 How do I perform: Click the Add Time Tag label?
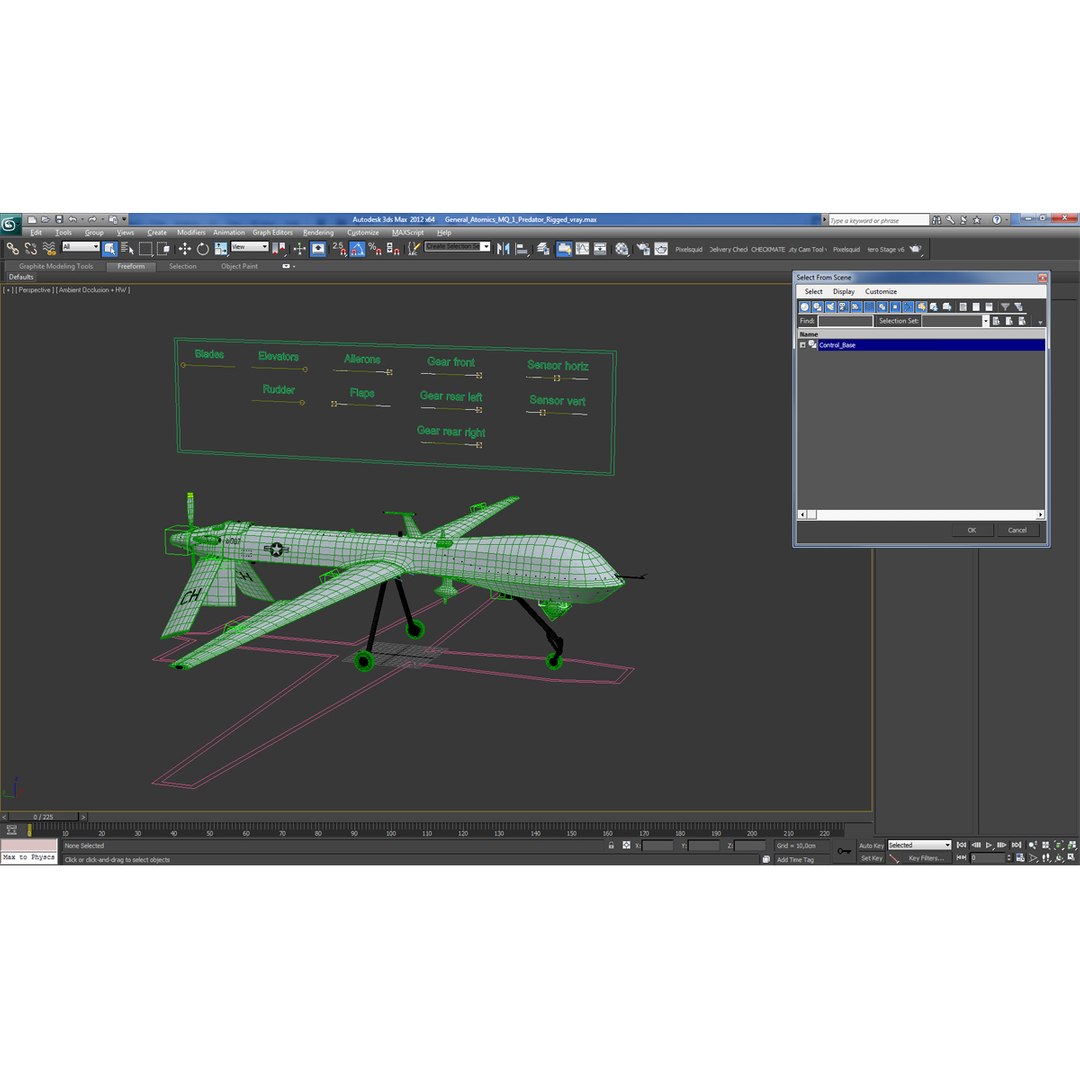[x=796, y=860]
